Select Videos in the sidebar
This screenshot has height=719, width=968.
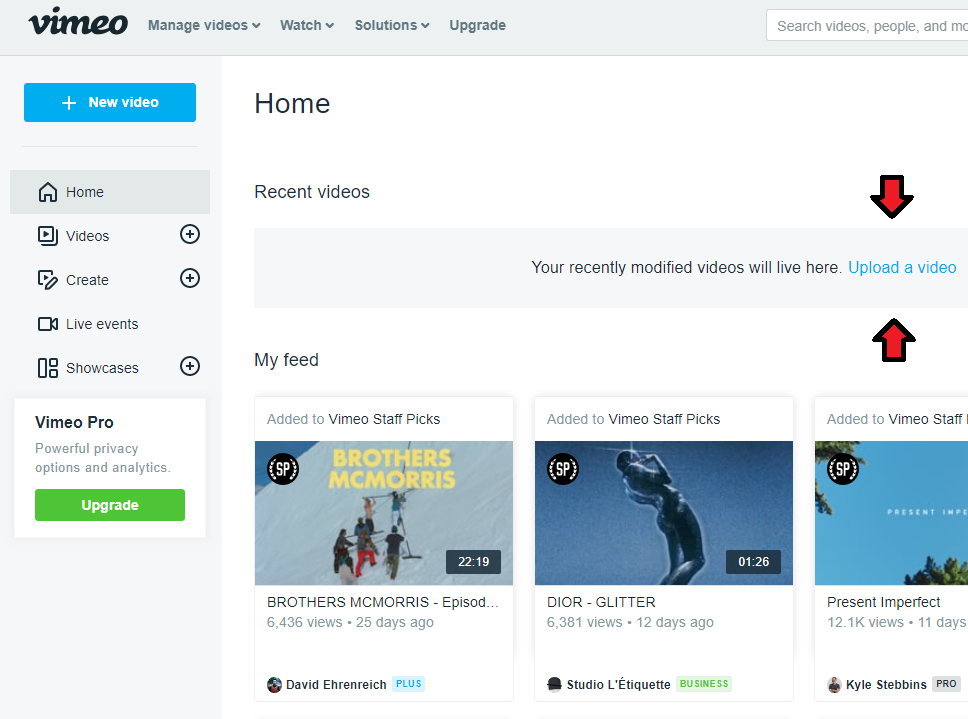click(88, 236)
